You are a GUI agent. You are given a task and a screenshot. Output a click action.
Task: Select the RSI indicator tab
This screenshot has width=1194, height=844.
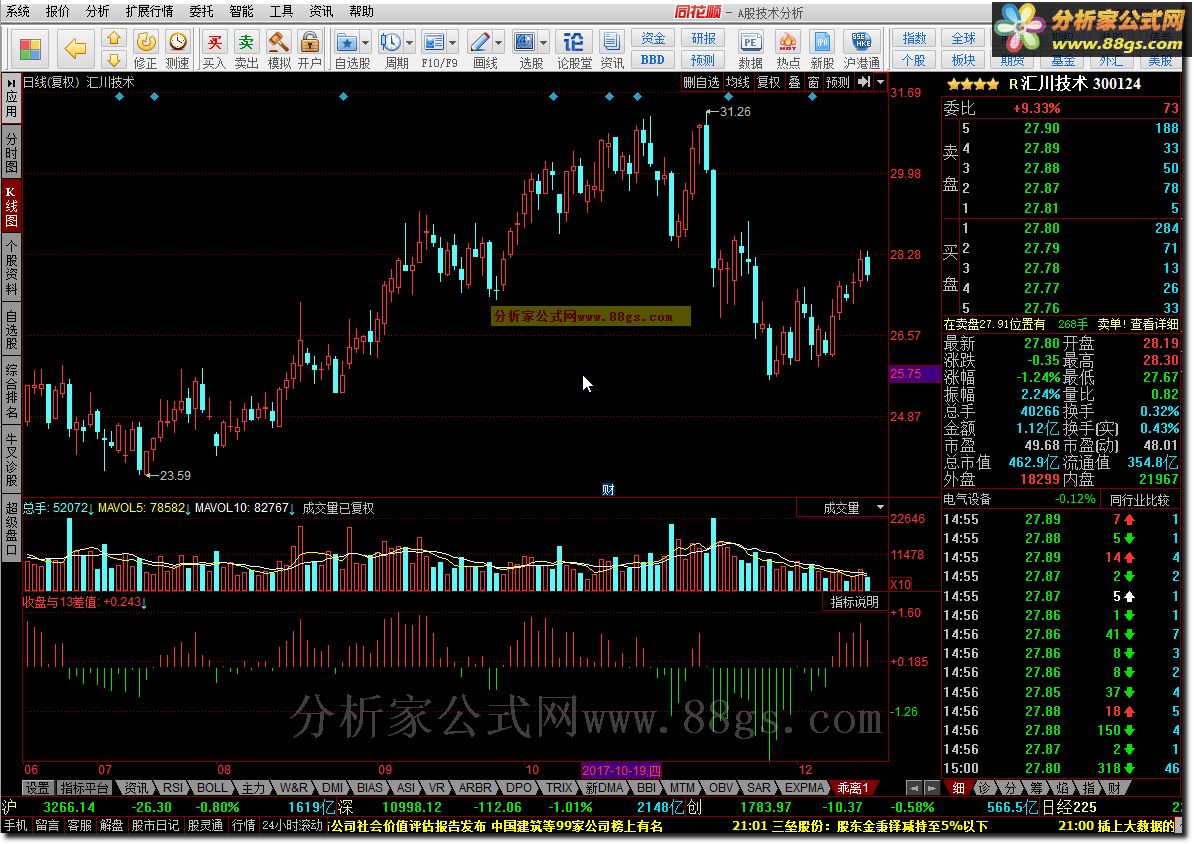(x=173, y=788)
